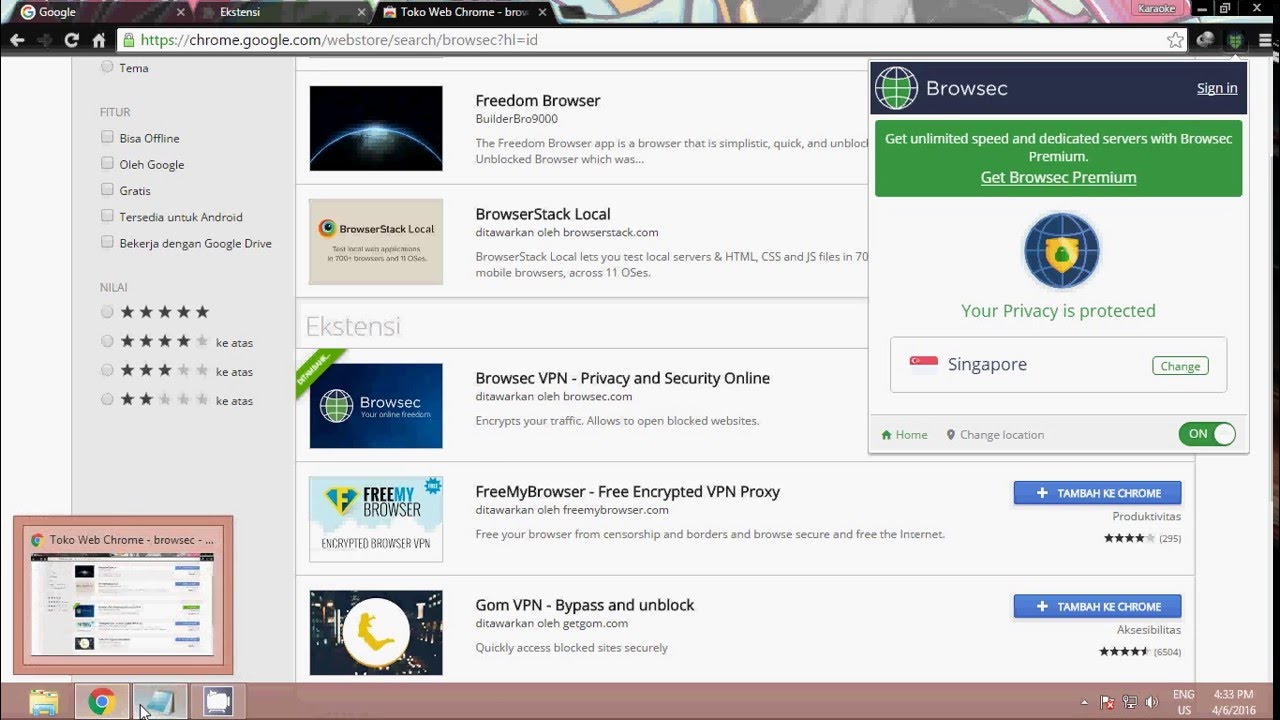Screen dimensions: 1280x720
Task: Open Browsec VPN - Privacy and Security title
Action: coord(623,378)
